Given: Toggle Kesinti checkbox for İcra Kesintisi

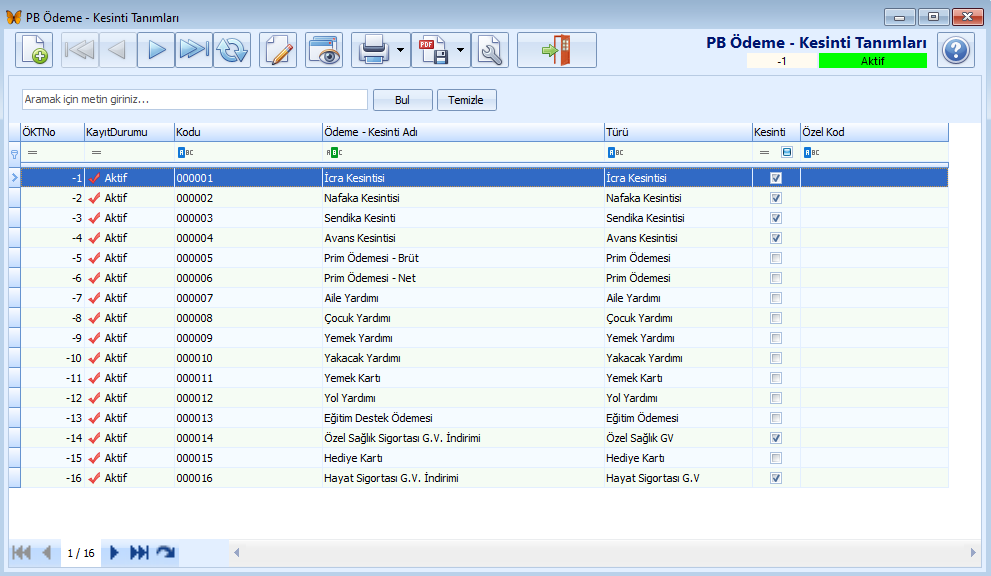Looking at the screenshot, I should coord(776,178).
